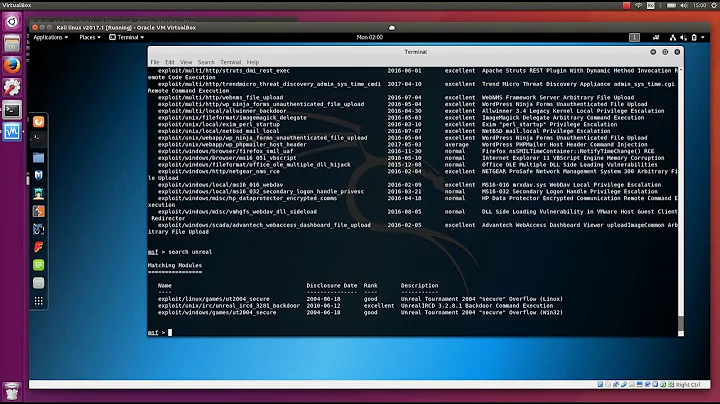Click VirtualBox status bar display icon

click(x=640, y=384)
